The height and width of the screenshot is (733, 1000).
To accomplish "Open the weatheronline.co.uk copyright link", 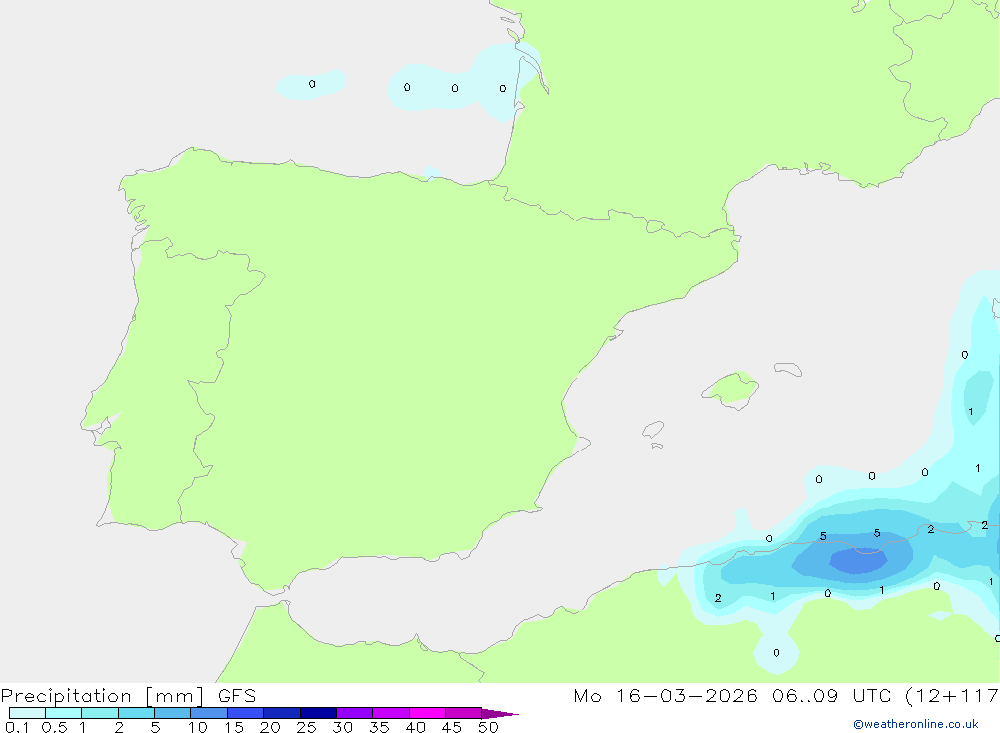I will coord(916,724).
